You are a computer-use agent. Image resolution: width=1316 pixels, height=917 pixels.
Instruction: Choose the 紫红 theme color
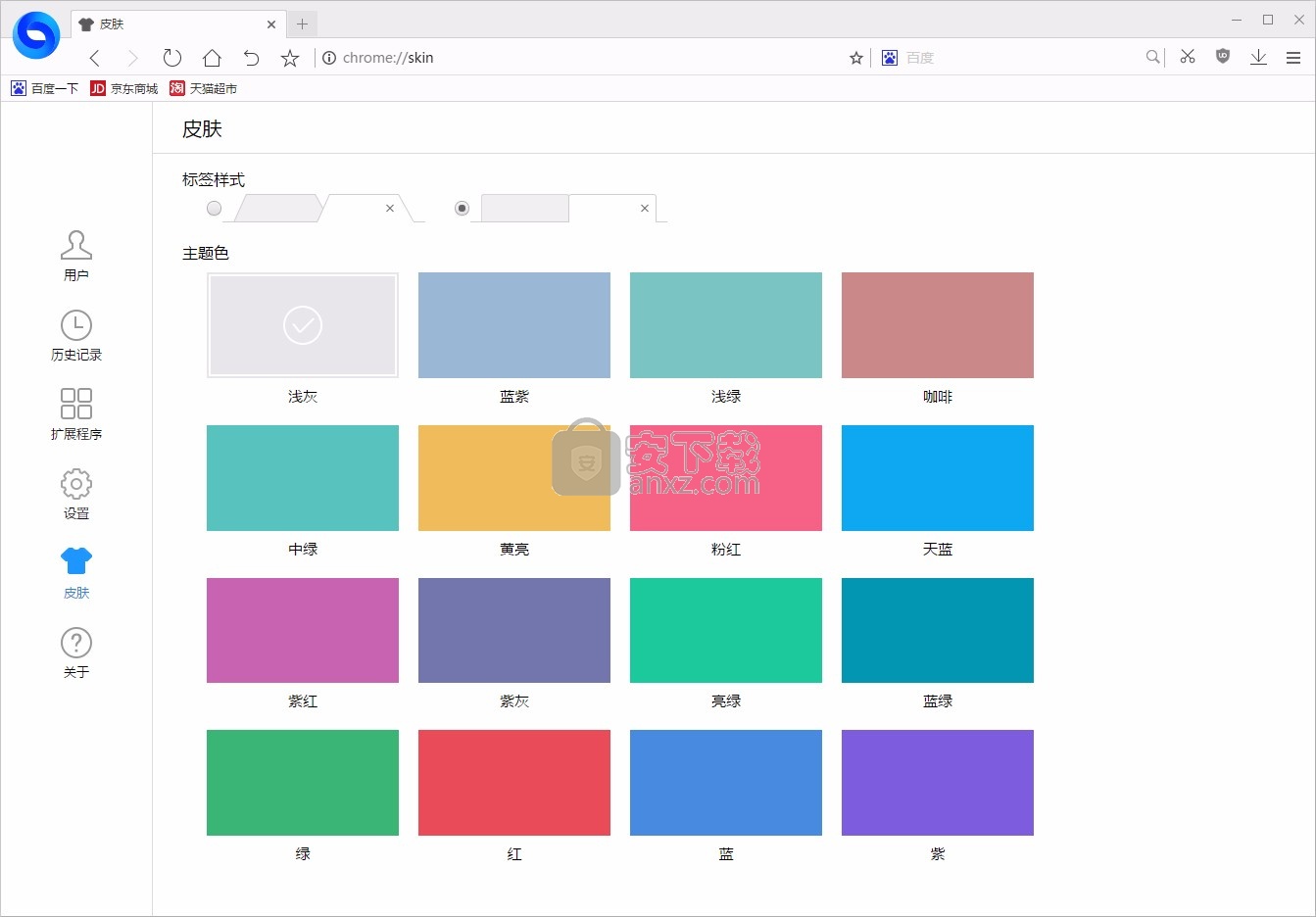coord(303,630)
